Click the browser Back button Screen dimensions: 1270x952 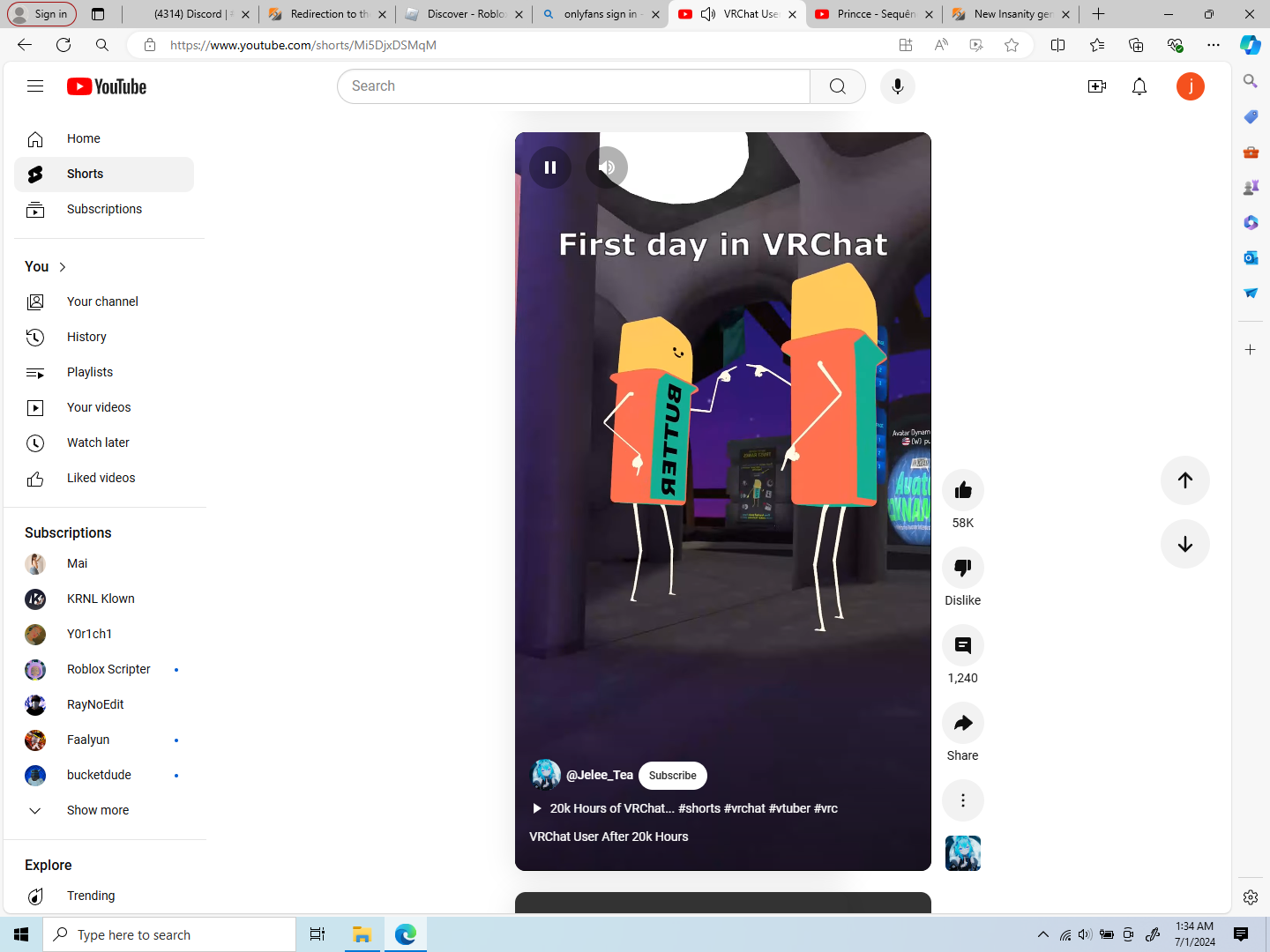25,45
